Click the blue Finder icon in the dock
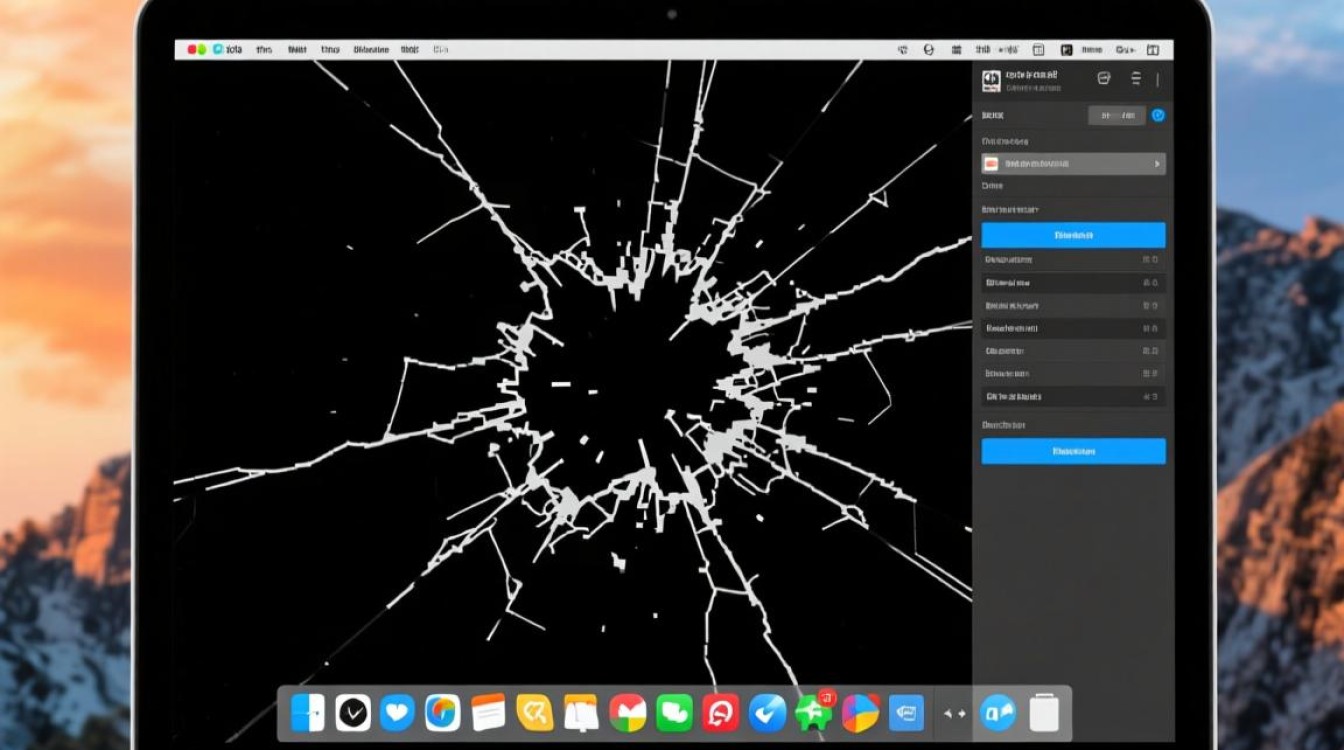 (307, 713)
